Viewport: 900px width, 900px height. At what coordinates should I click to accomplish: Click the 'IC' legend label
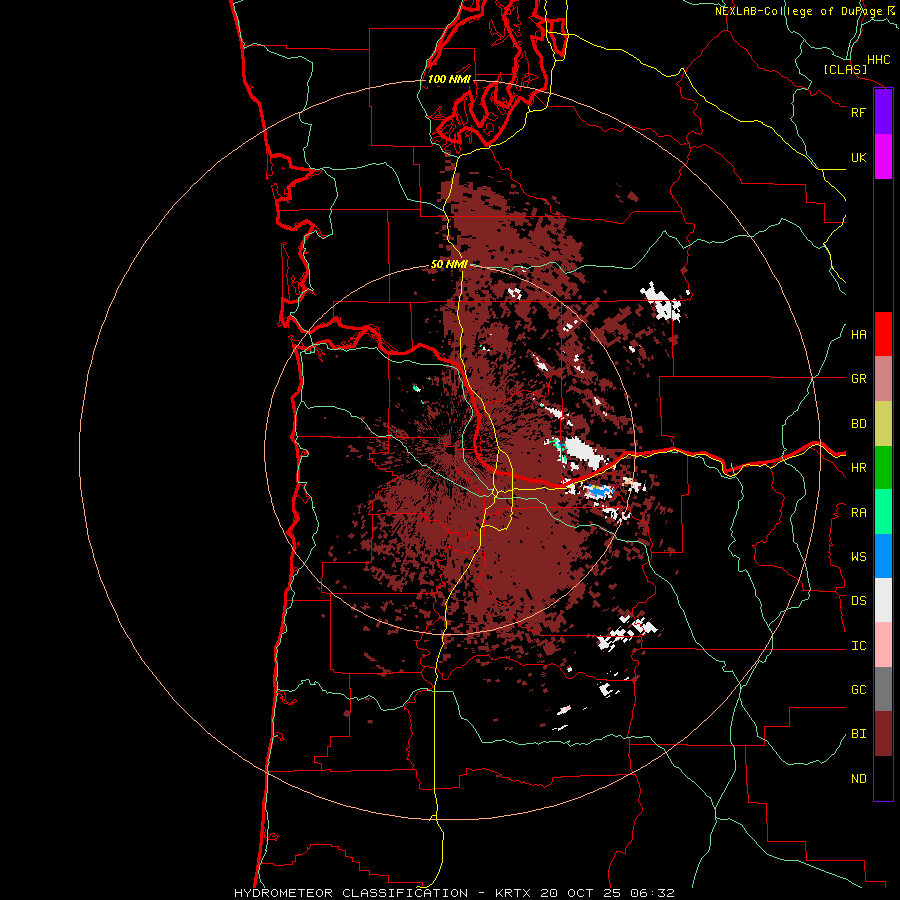coord(858,646)
